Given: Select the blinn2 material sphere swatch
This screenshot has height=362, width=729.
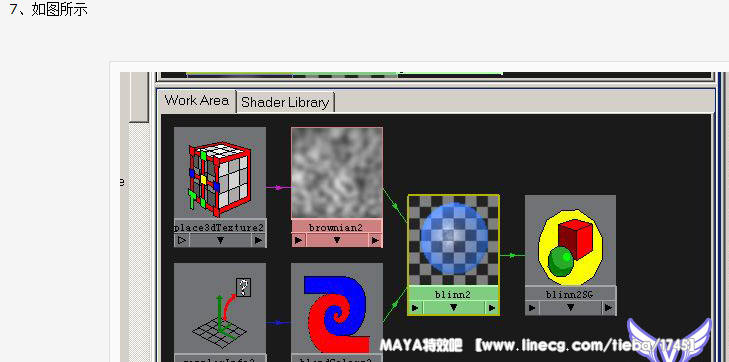Looking at the screenshot, I should coord(453,240).
